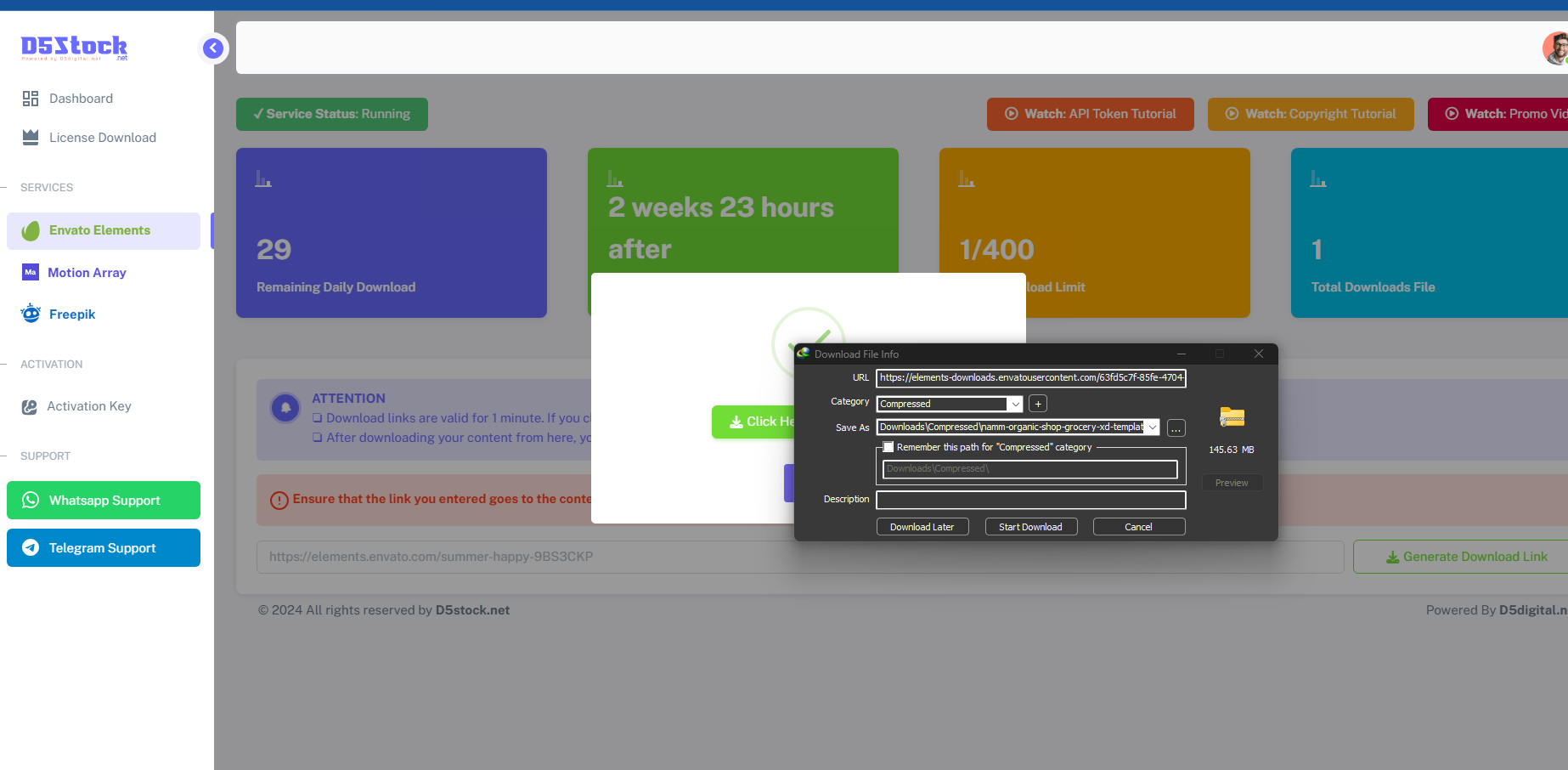Click the compressed folder file icon
This screenshot has width=1568, height=770.
pyautogui.click(x=1232, y=417)
